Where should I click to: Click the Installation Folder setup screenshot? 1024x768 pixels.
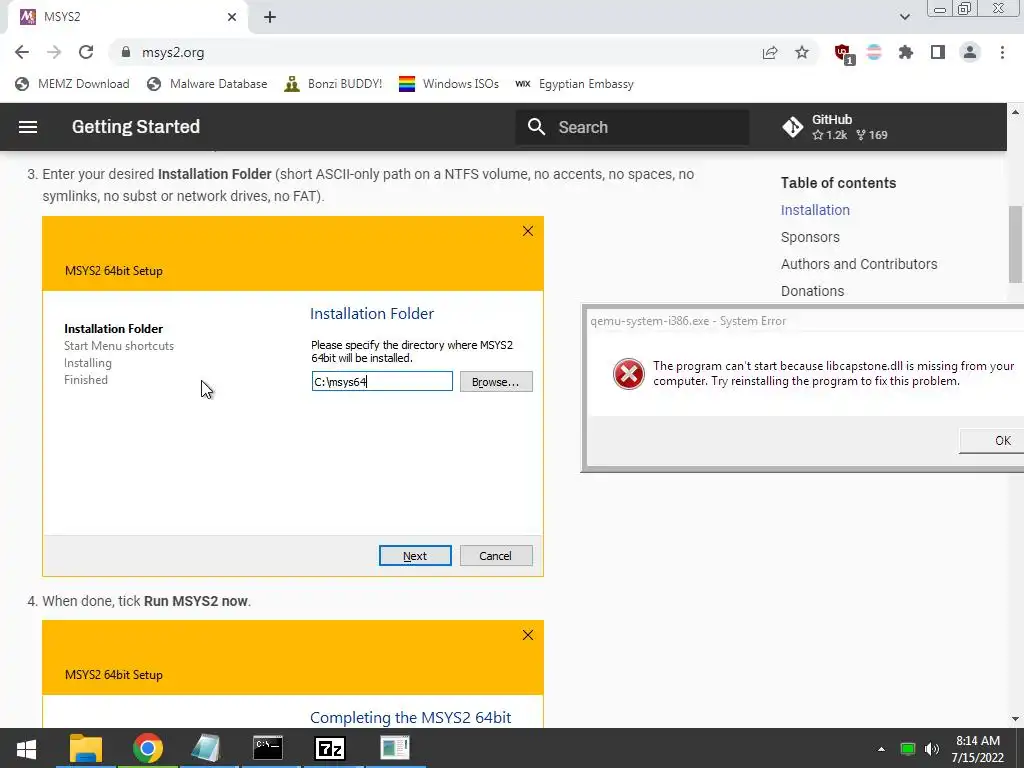(293, 396)
